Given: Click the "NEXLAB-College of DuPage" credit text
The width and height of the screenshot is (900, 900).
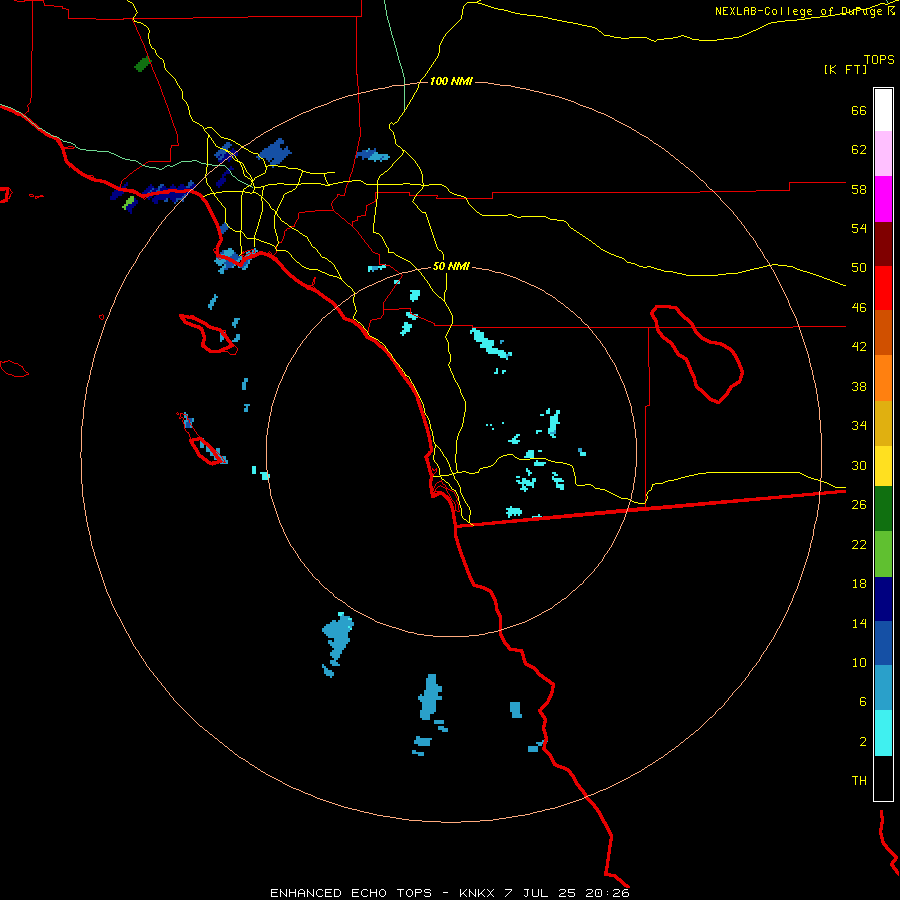Looking at the screenshot, I should pyautogui.click(x=800, y=11).
